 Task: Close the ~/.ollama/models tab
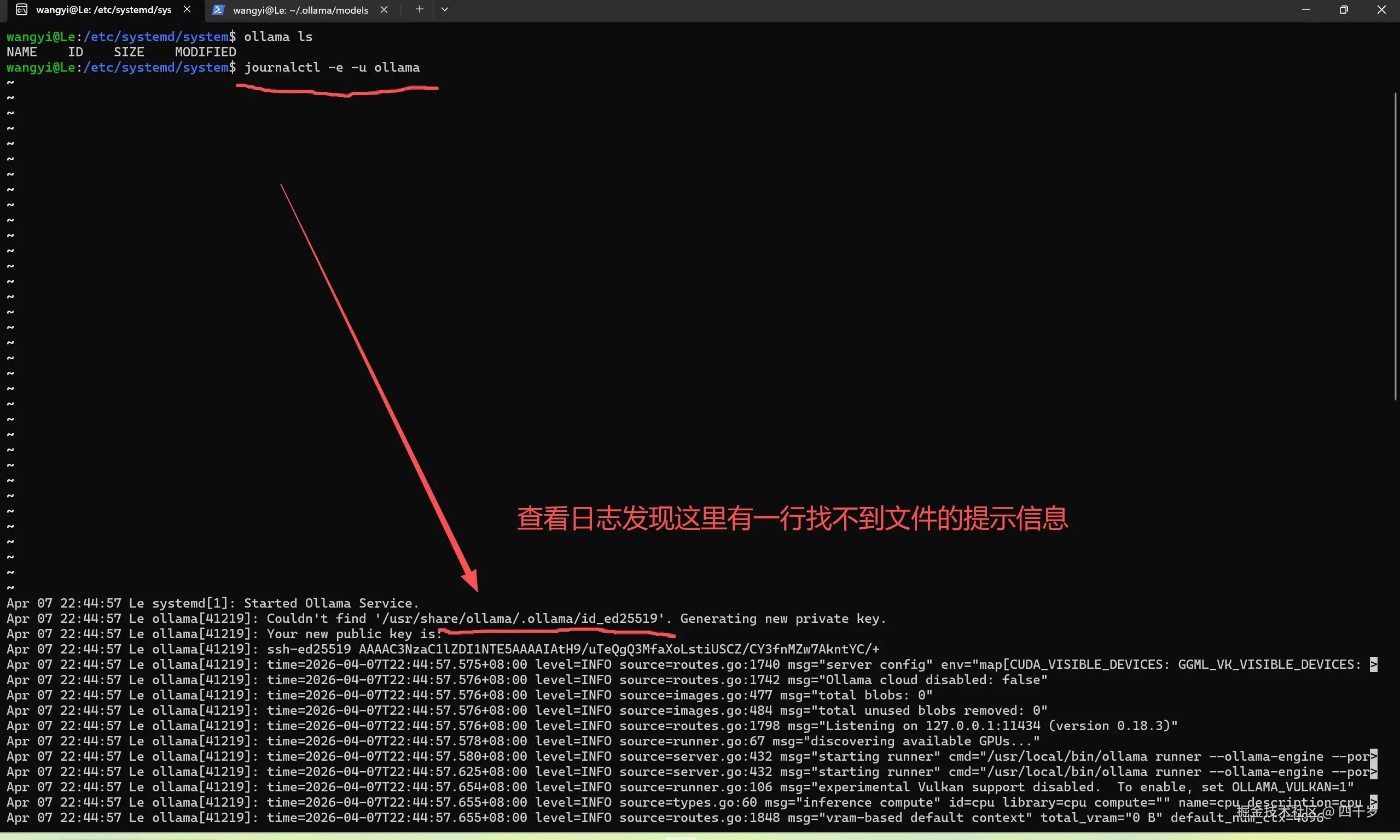point(384,10)
